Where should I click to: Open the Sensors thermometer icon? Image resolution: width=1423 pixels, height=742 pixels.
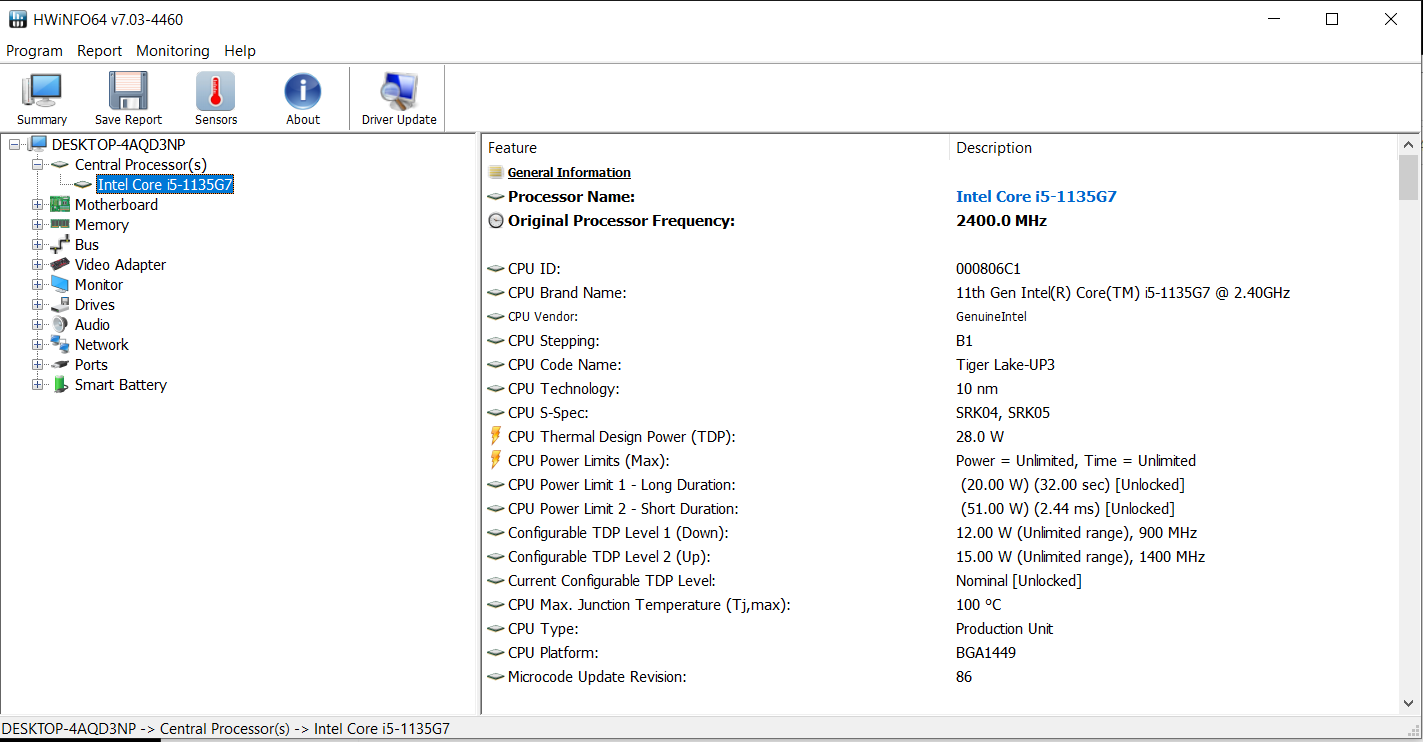point(216,91)
